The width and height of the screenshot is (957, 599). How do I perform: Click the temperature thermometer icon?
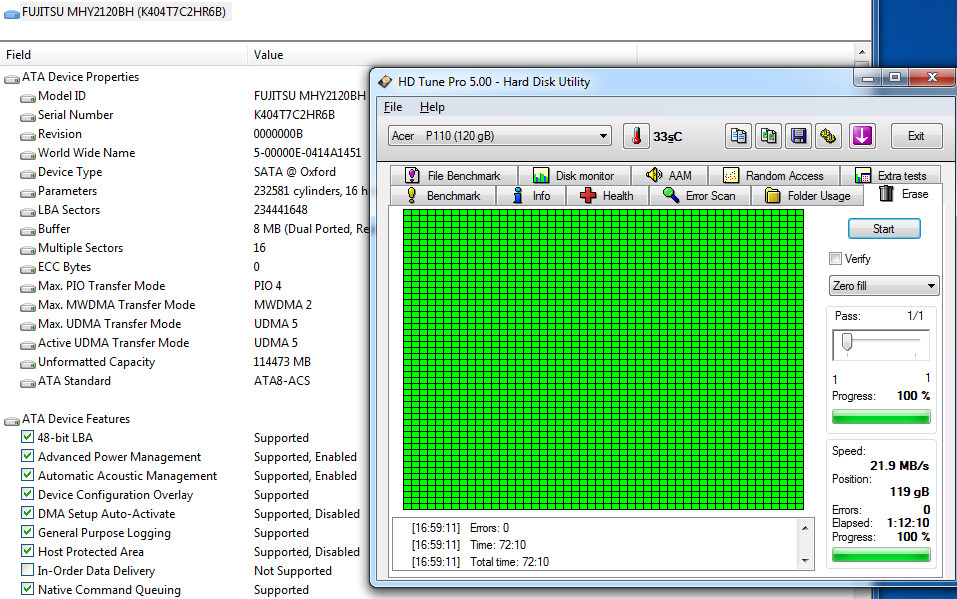[636, 136]
